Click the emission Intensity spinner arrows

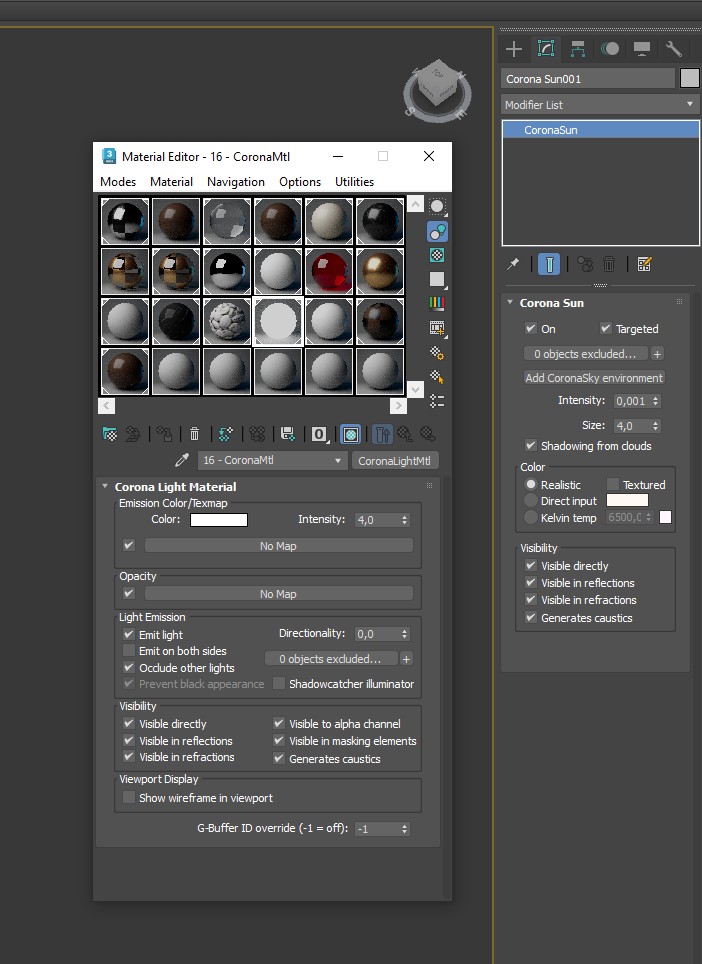(x=404, y=520)
